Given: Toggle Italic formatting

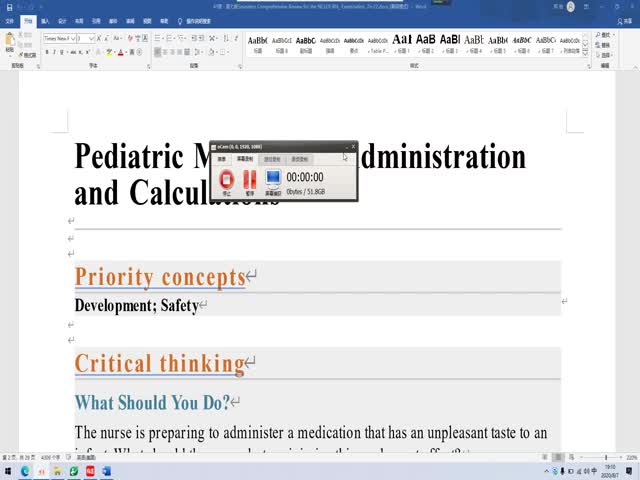Looking at the screenshot, I should point(56,51).
